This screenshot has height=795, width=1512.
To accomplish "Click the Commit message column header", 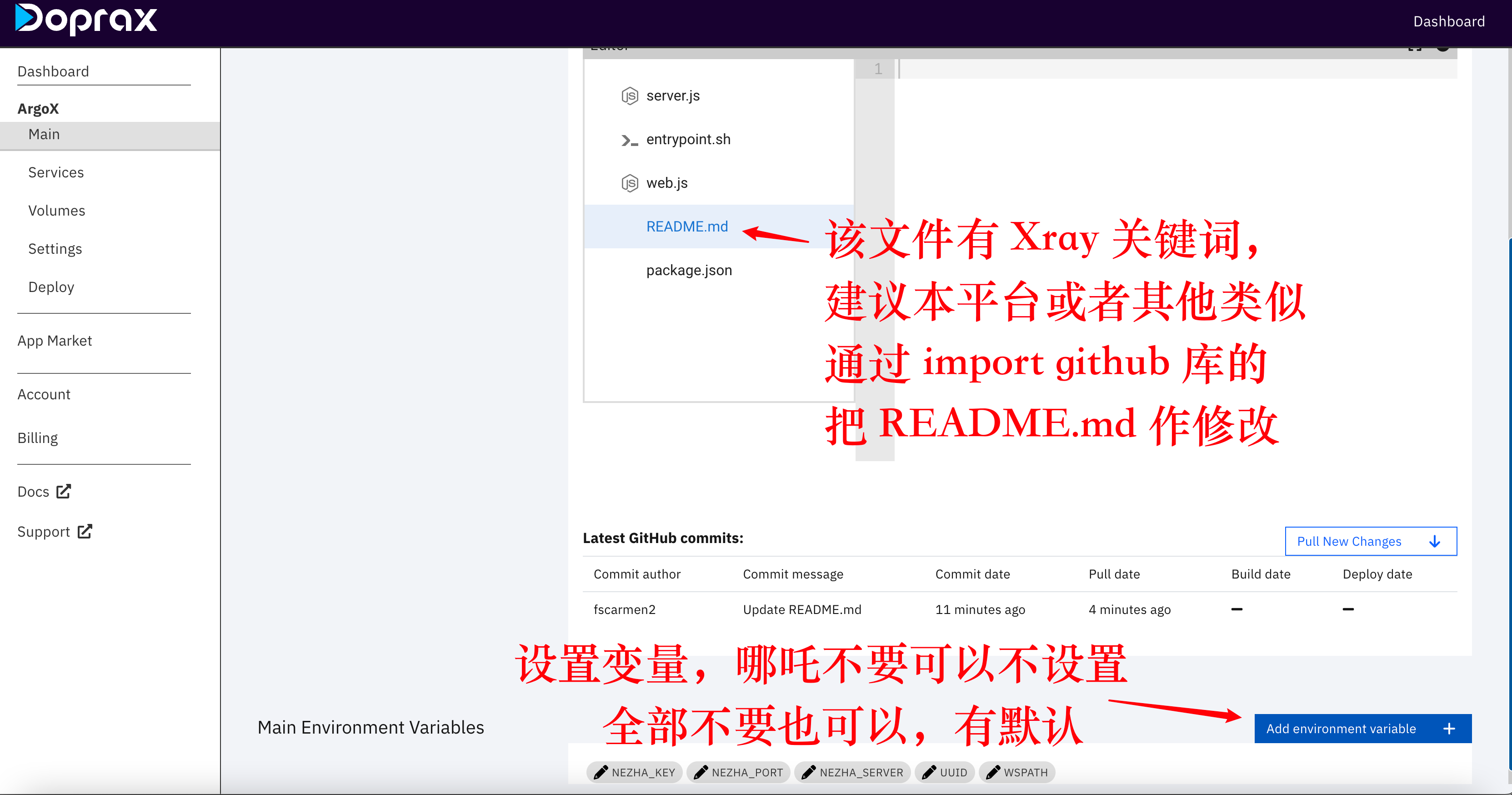I will tap(793, 574).
